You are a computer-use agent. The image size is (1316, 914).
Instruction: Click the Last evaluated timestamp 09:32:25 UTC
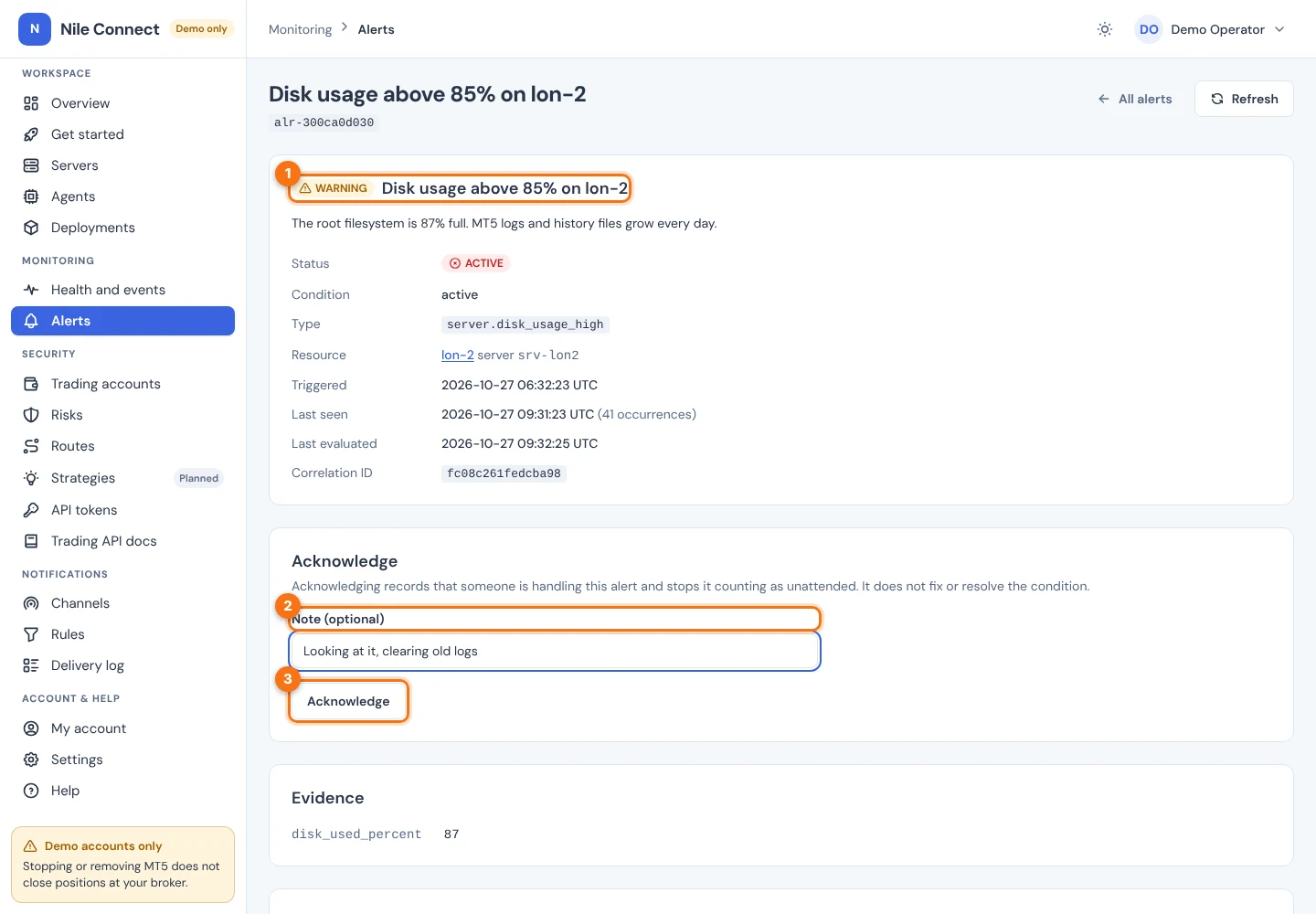519,443
